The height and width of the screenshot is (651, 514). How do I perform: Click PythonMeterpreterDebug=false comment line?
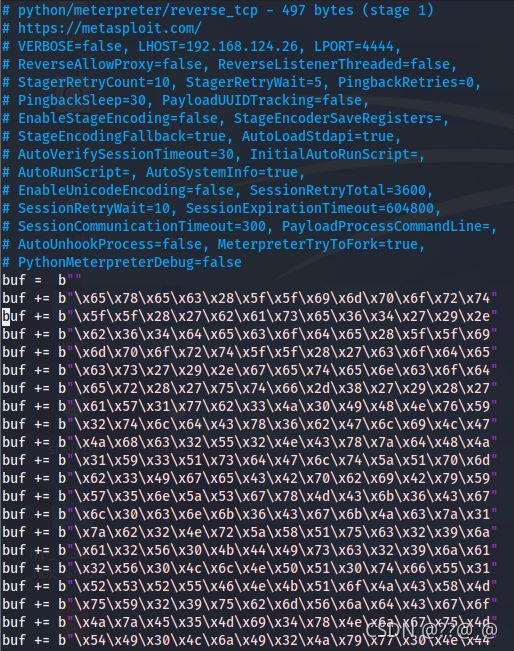tap(122, 262)
